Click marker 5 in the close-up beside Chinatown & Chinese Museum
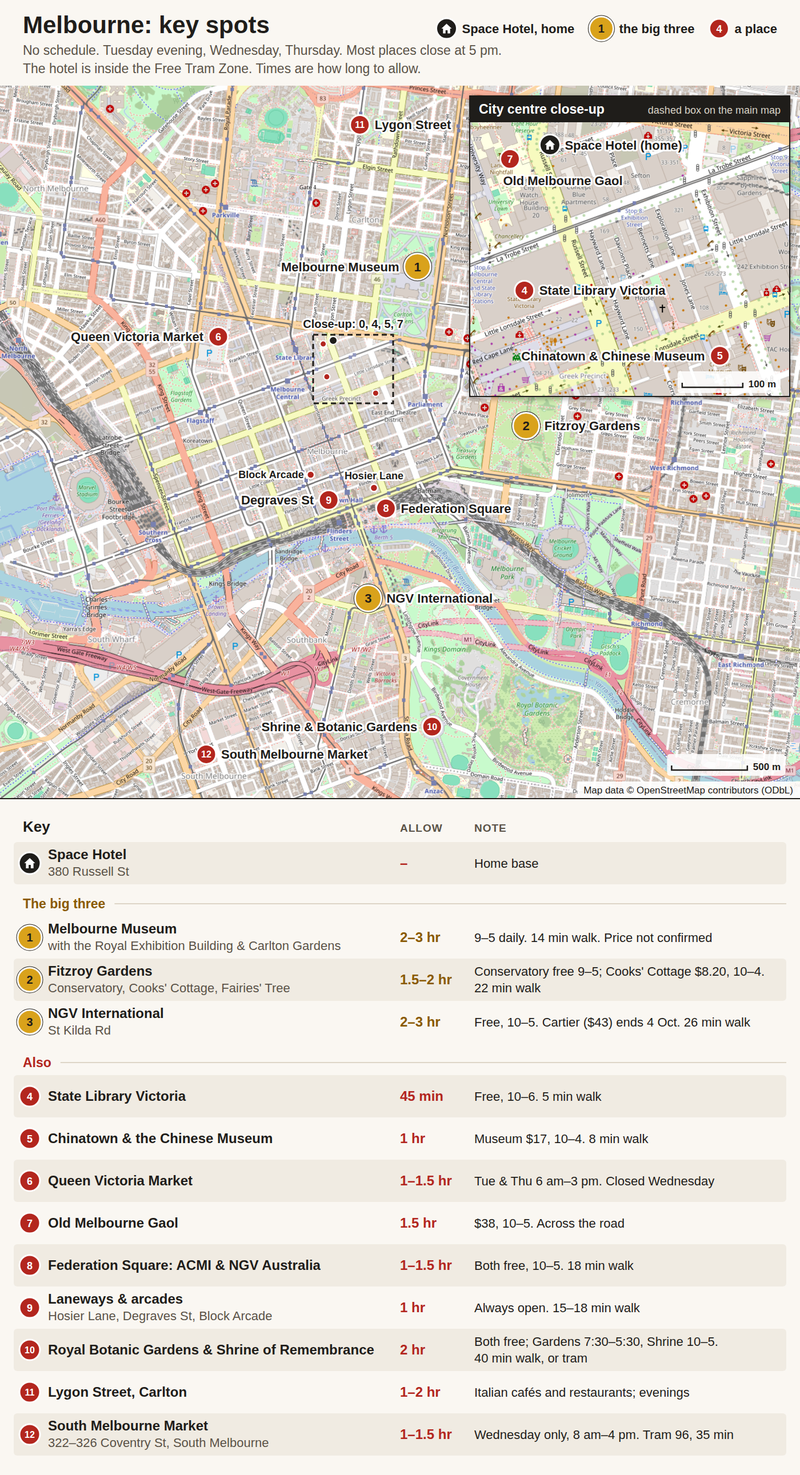 [719, 355]
